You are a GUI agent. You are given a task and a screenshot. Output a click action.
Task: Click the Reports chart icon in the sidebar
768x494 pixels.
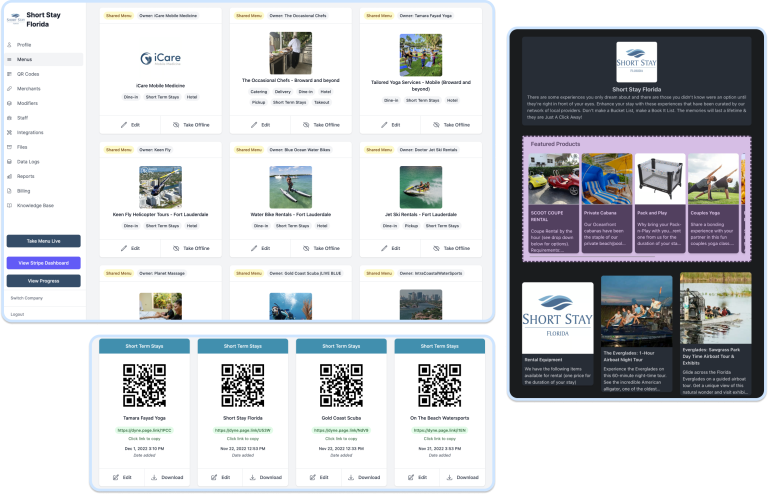[x=9, y=176]
